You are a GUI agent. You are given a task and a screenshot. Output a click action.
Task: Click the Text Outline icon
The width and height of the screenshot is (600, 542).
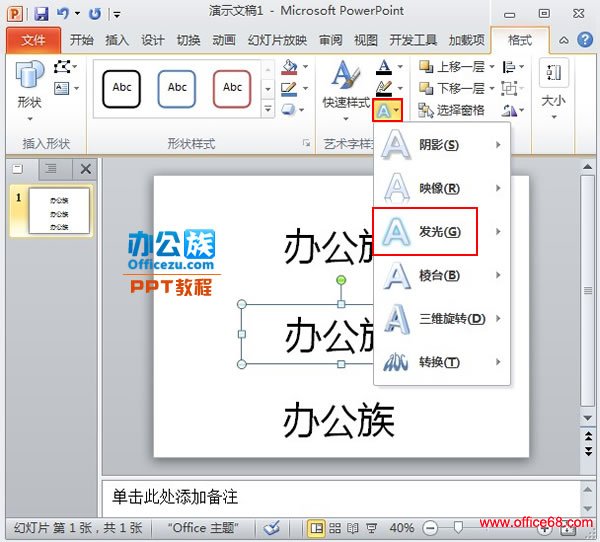point(384,88)
